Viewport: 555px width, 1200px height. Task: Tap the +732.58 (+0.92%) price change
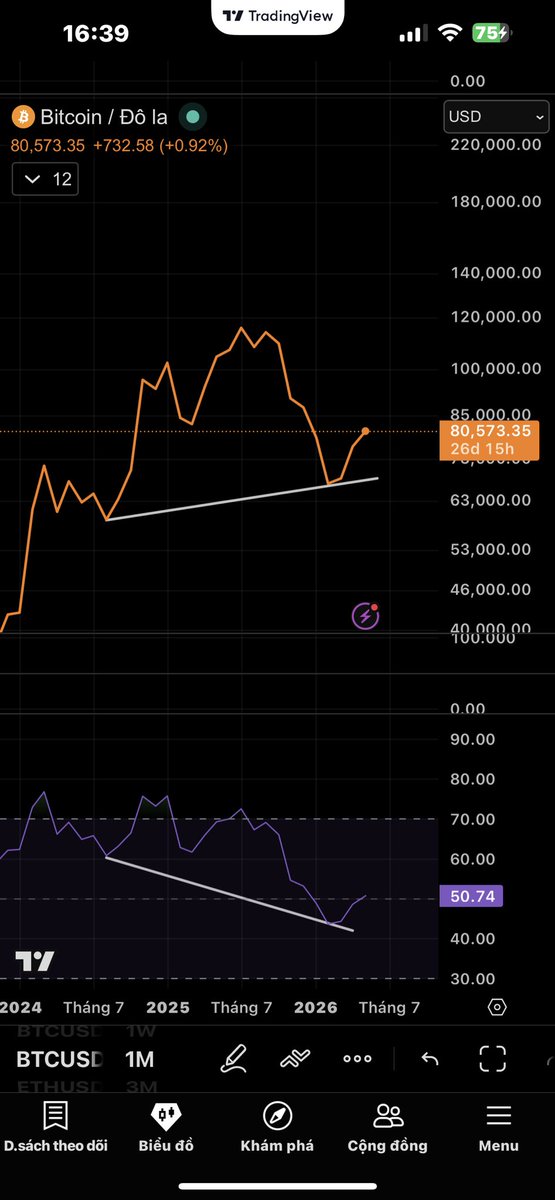160,145
